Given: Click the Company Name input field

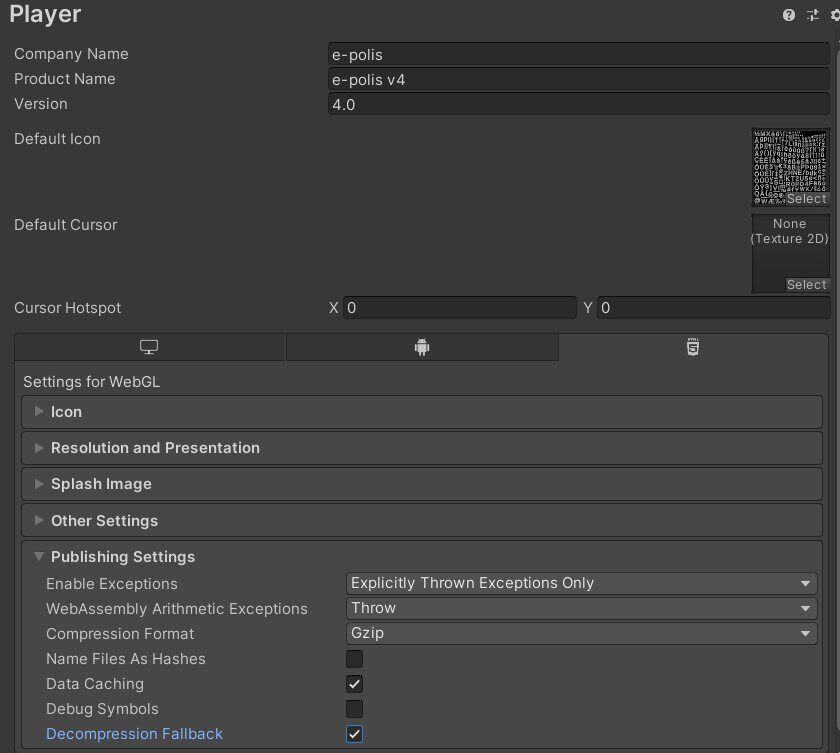Looking at the screenshot, I should (x=579, y=55).
